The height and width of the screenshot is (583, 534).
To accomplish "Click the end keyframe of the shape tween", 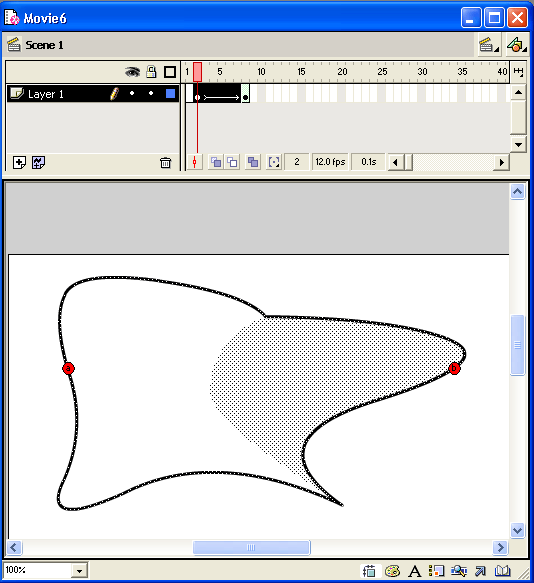I will pyautogui.click(x=245, y=94).
